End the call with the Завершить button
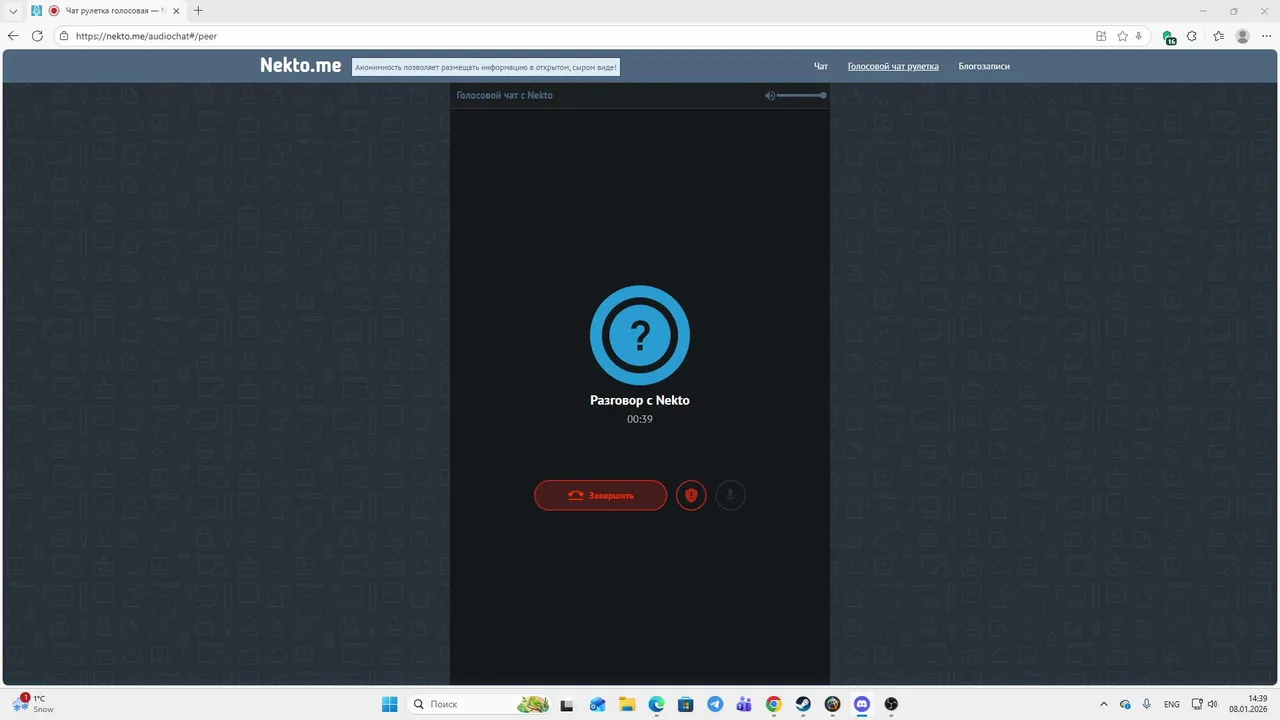 click(600, 495)
